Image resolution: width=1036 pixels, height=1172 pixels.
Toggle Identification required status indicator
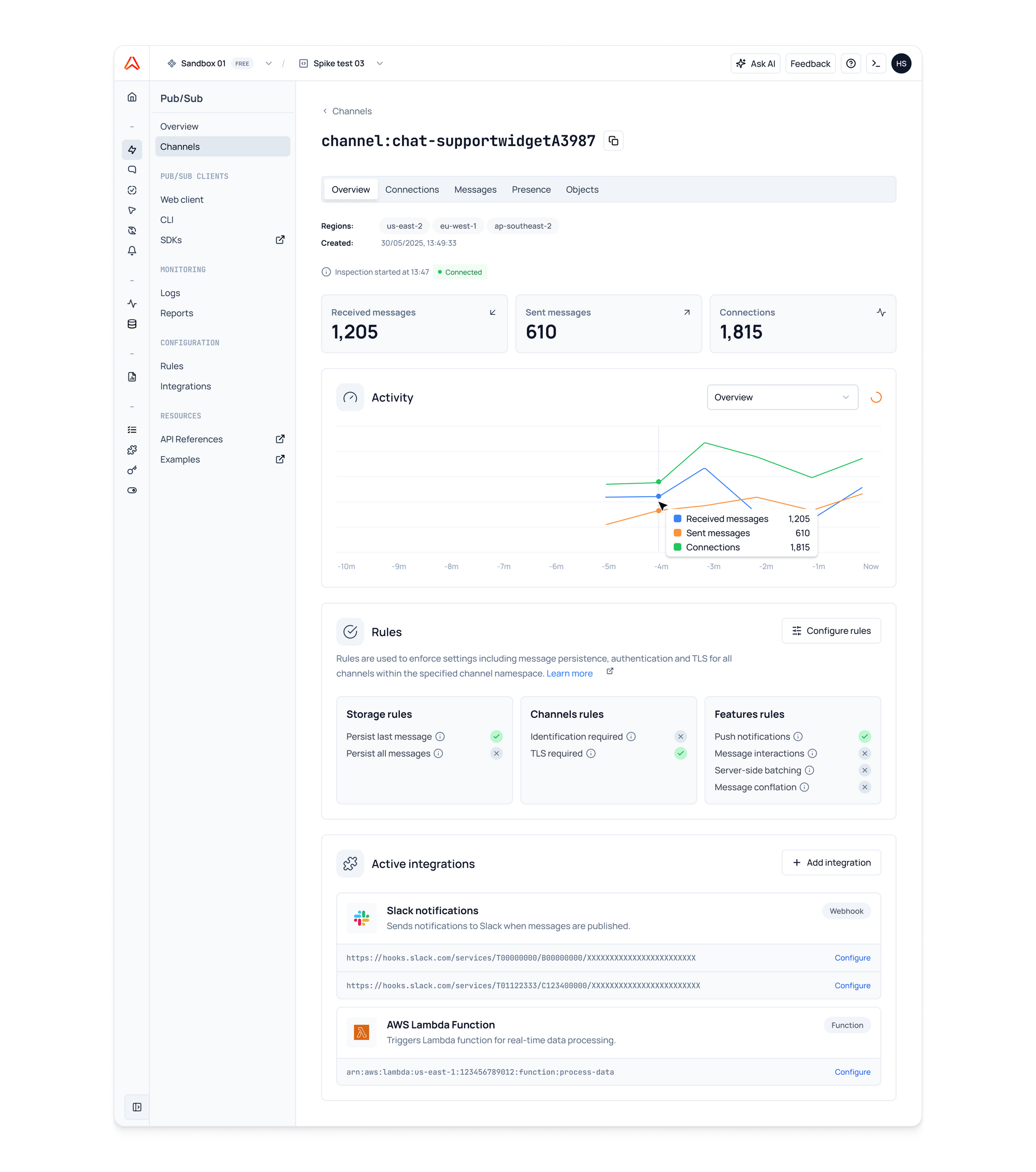(x=680, y=736)
